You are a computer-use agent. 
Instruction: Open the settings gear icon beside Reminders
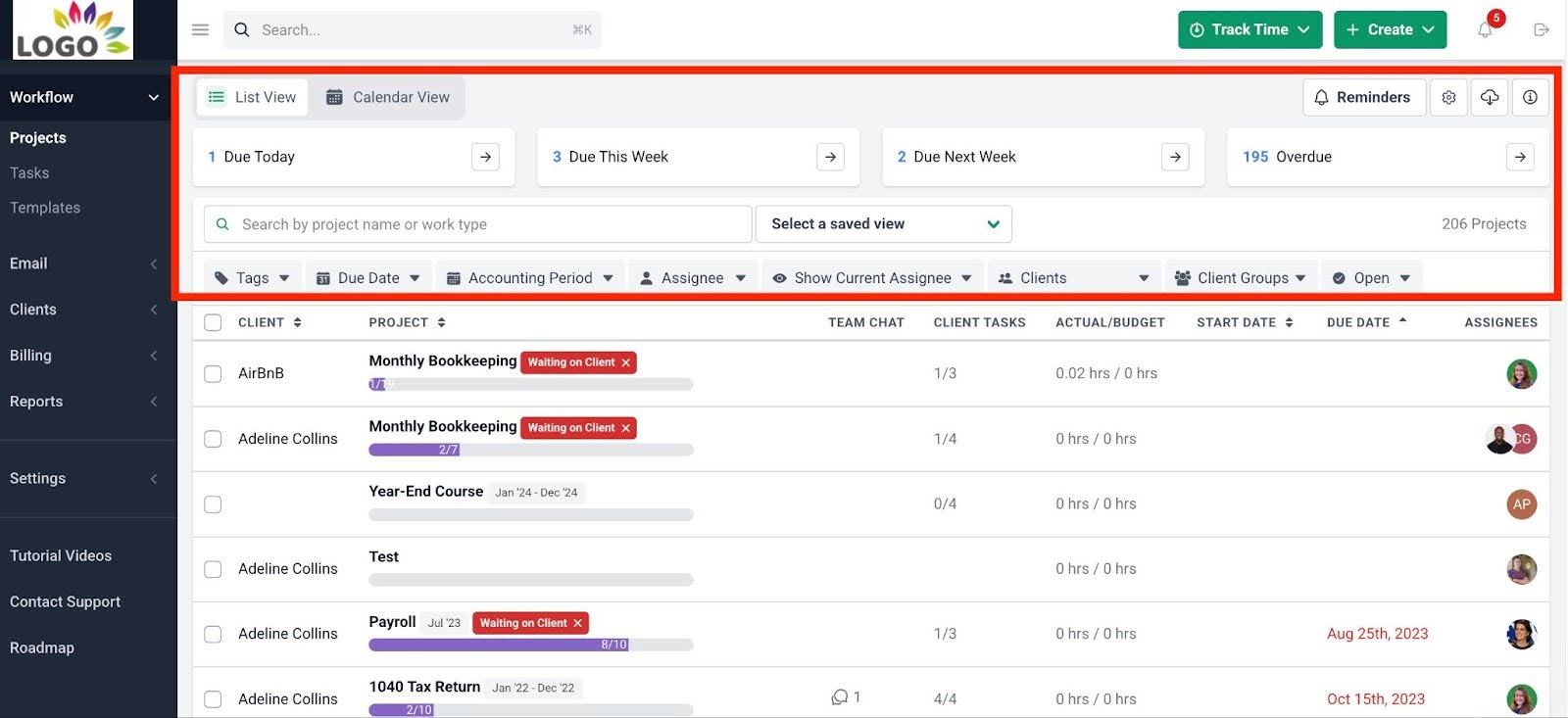coord(1448,97)
